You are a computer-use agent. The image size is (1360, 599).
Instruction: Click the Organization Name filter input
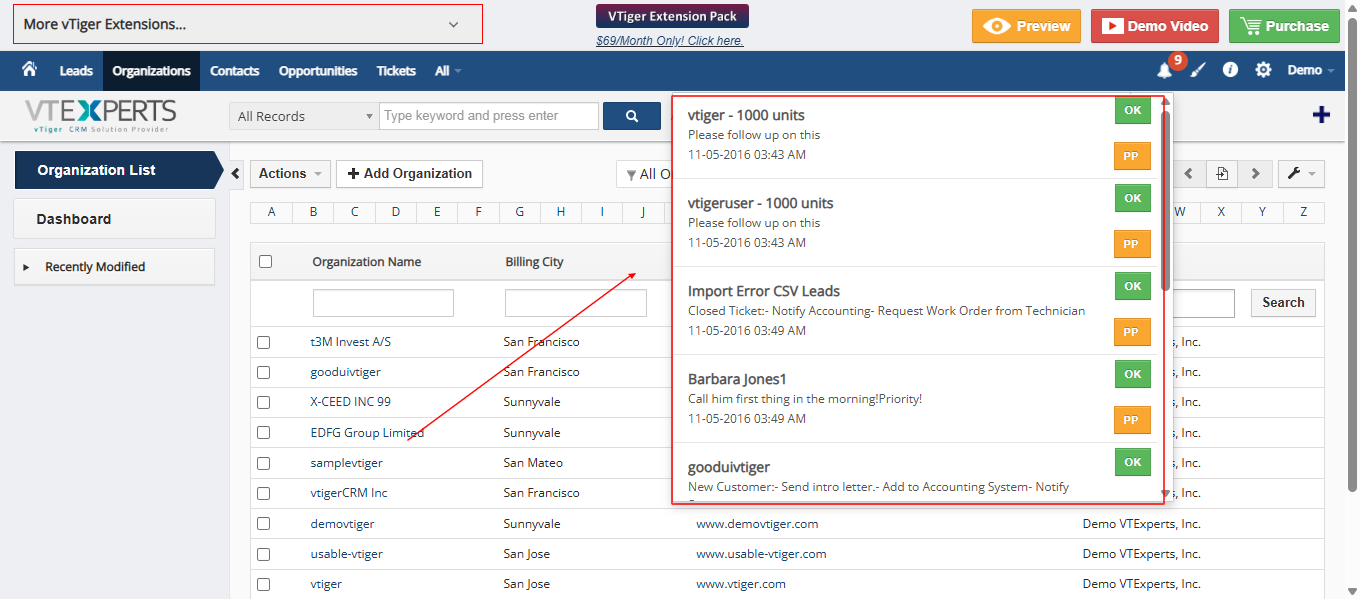click(x=383, y=303)
